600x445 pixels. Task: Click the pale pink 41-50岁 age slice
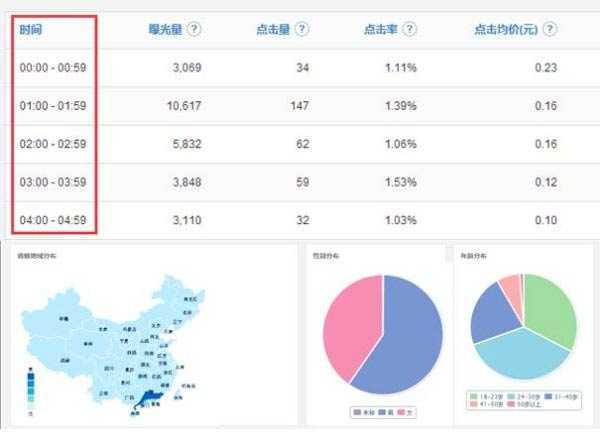(x=512, y=293)
